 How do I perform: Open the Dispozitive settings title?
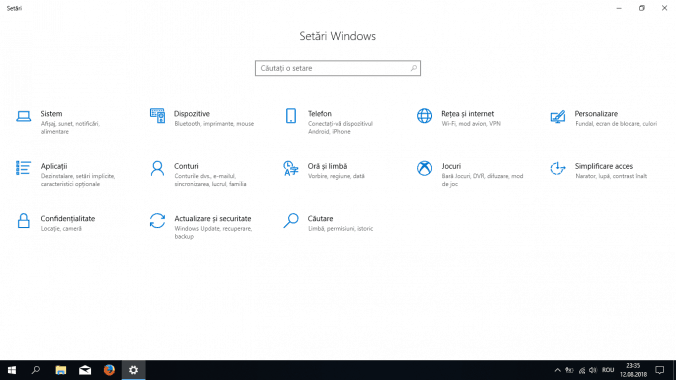coord(192,113)
